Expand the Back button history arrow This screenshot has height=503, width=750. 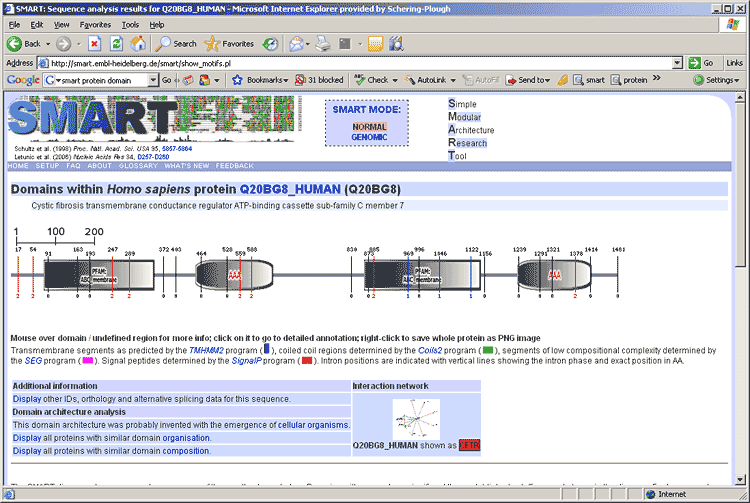(x=48, y=44)
